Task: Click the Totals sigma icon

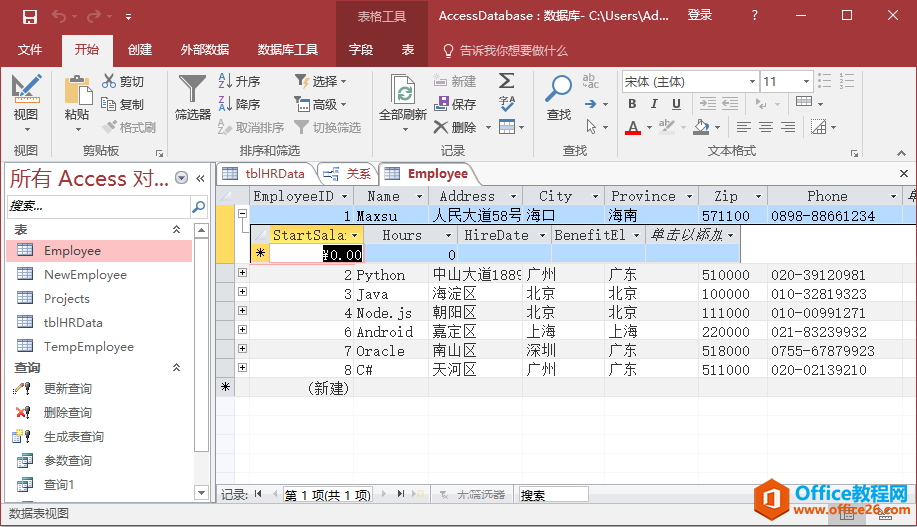Action: pyautogui.click(x=507, y=81)
